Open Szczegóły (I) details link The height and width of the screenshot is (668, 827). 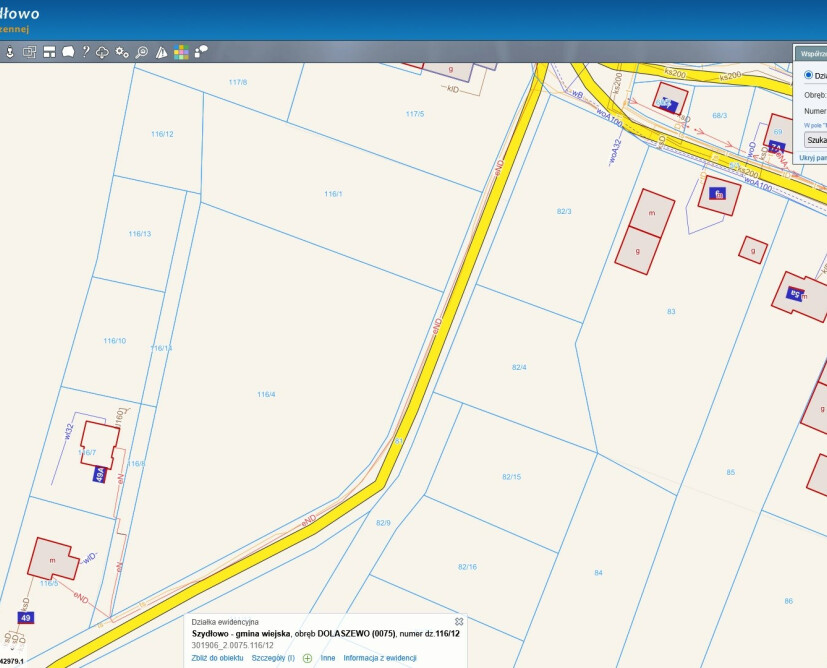click(273, 658)
